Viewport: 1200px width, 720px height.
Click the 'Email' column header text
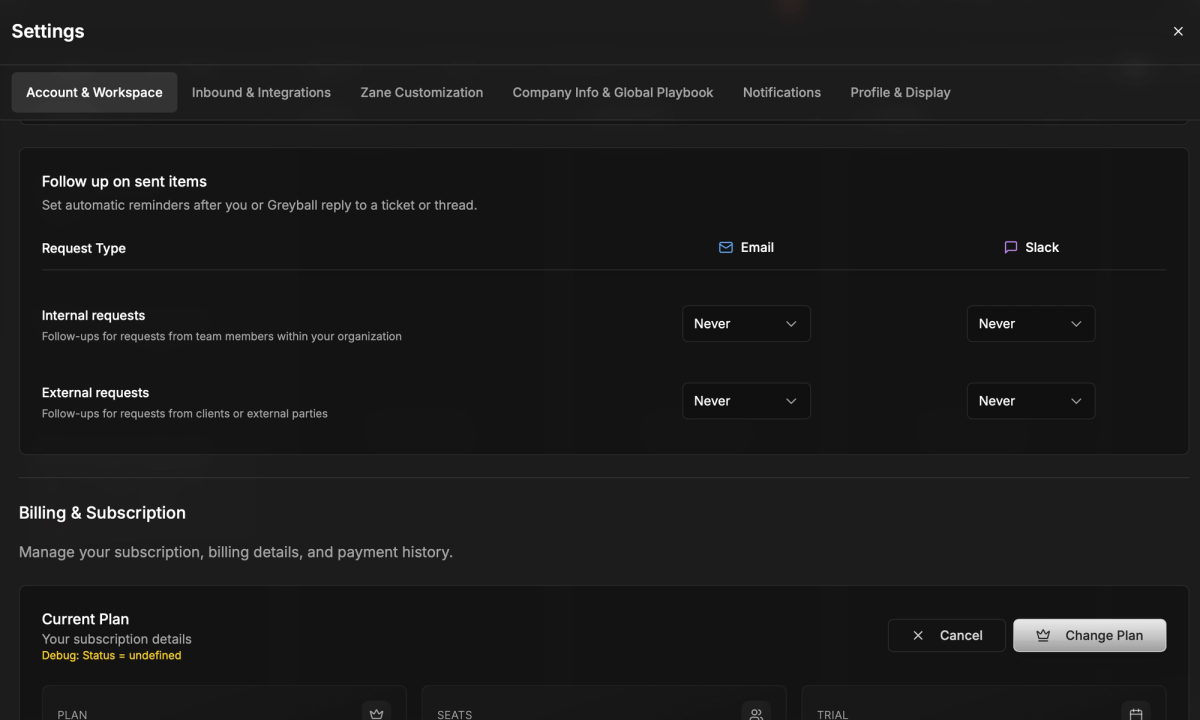click(x=757, y=247)
